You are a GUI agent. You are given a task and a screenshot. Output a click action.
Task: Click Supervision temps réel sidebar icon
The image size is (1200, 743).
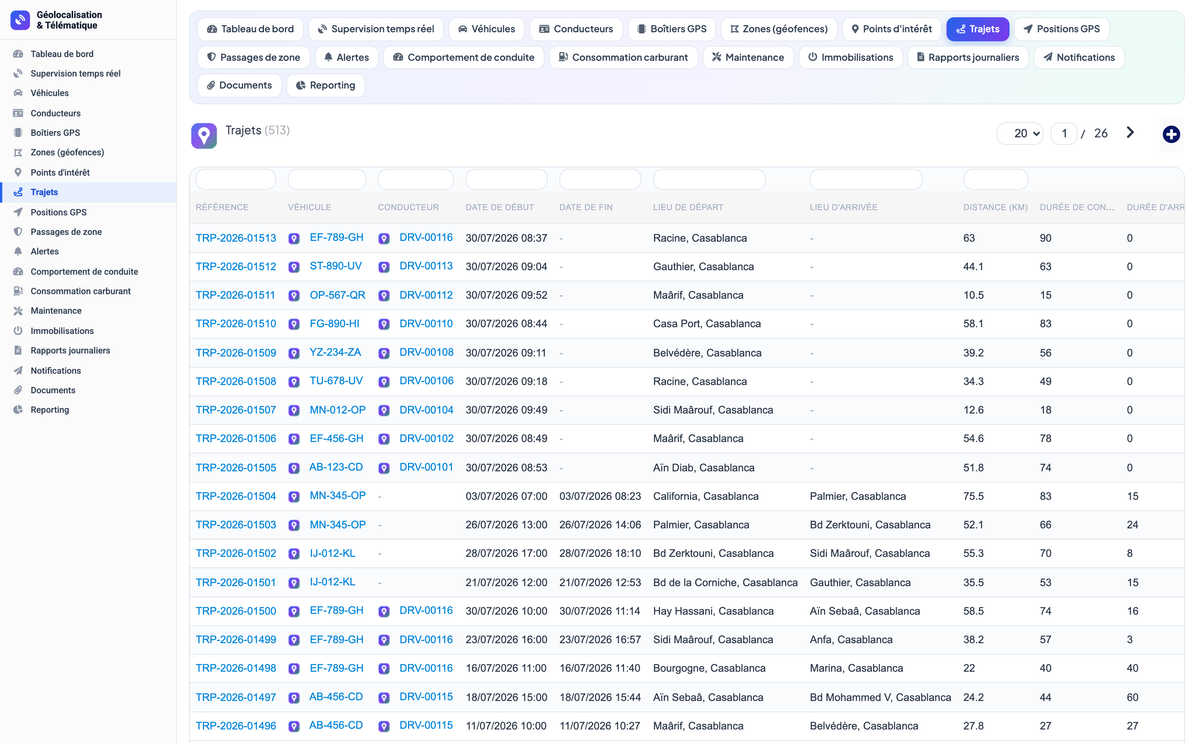tap(18, 74)
